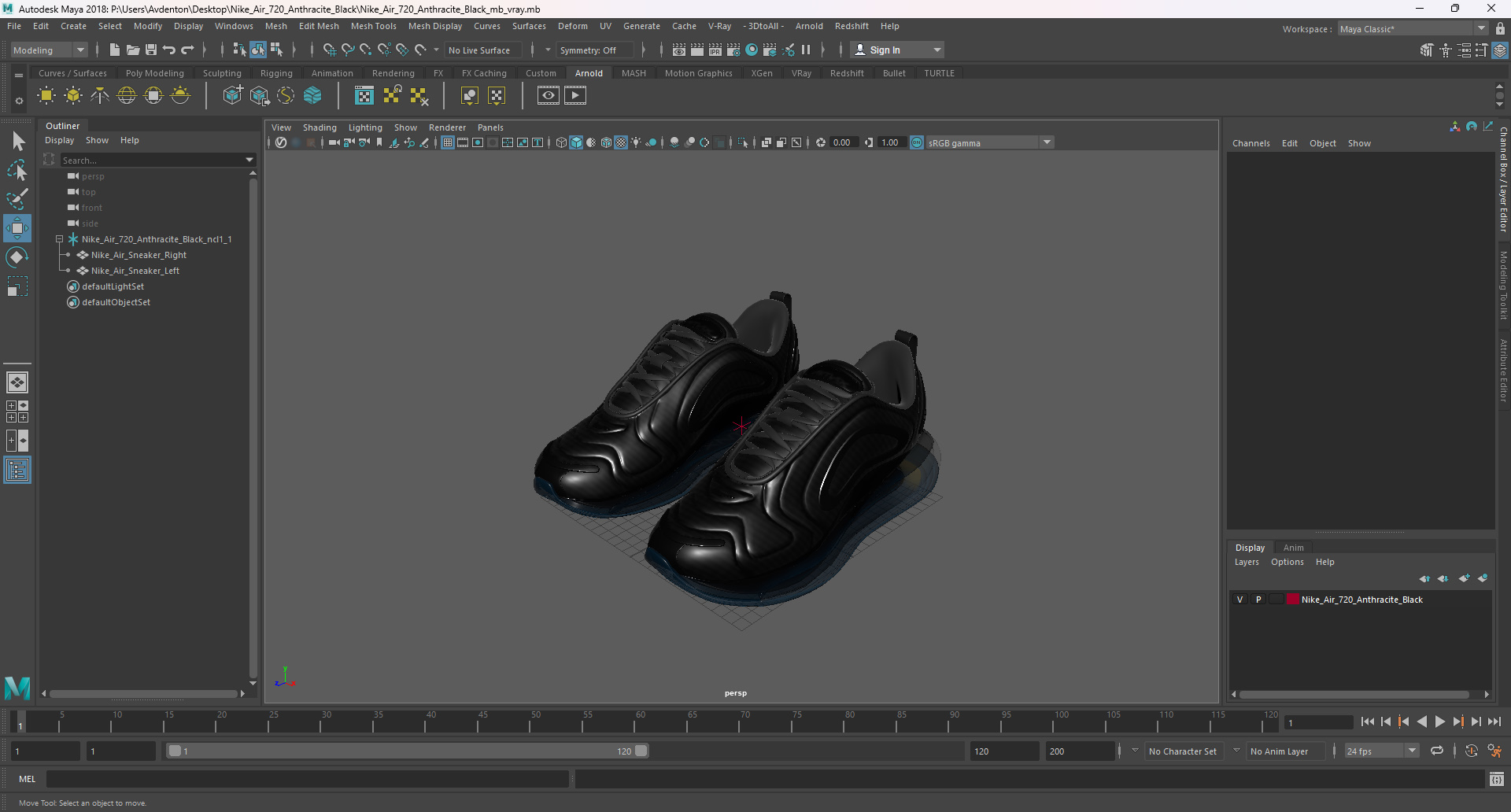Choose the Lasso Select tool
The height and width of the screenshot is (812, 1511).
[17, 170]
